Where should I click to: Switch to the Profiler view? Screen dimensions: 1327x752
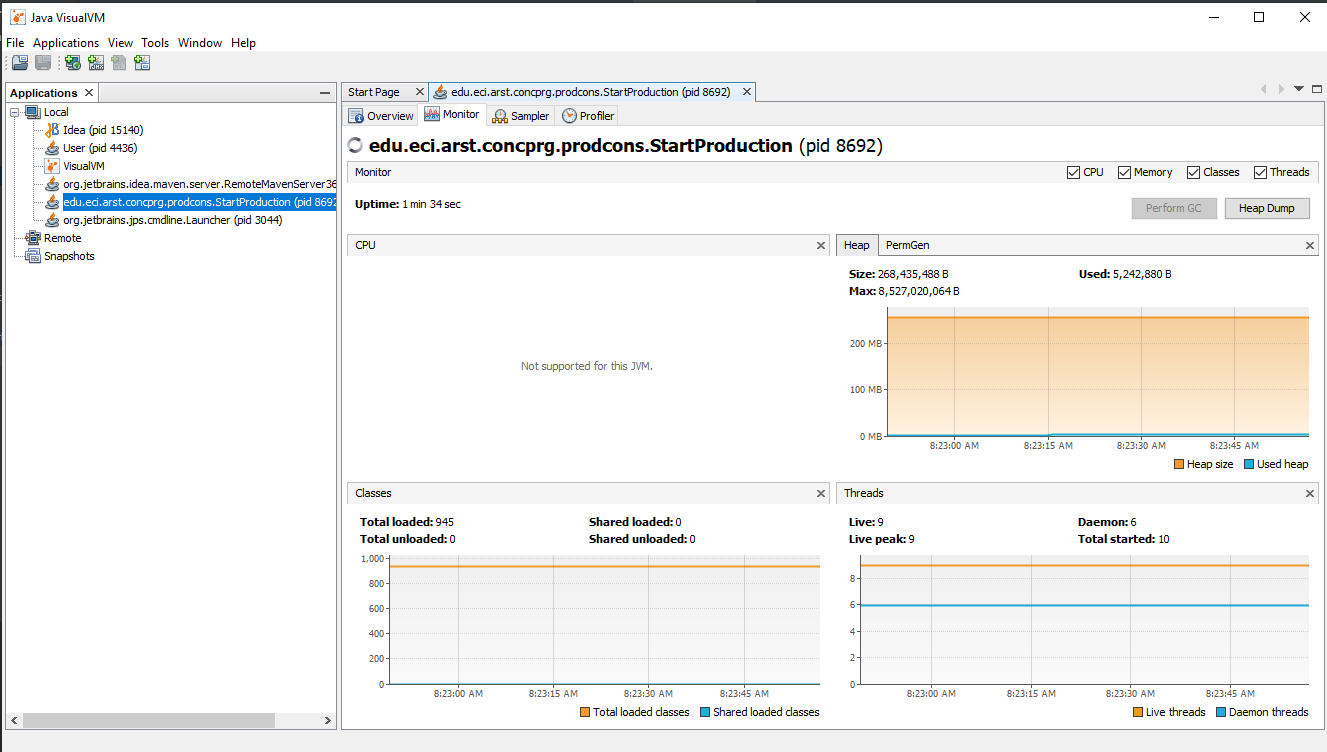click(x=588, y=115)
